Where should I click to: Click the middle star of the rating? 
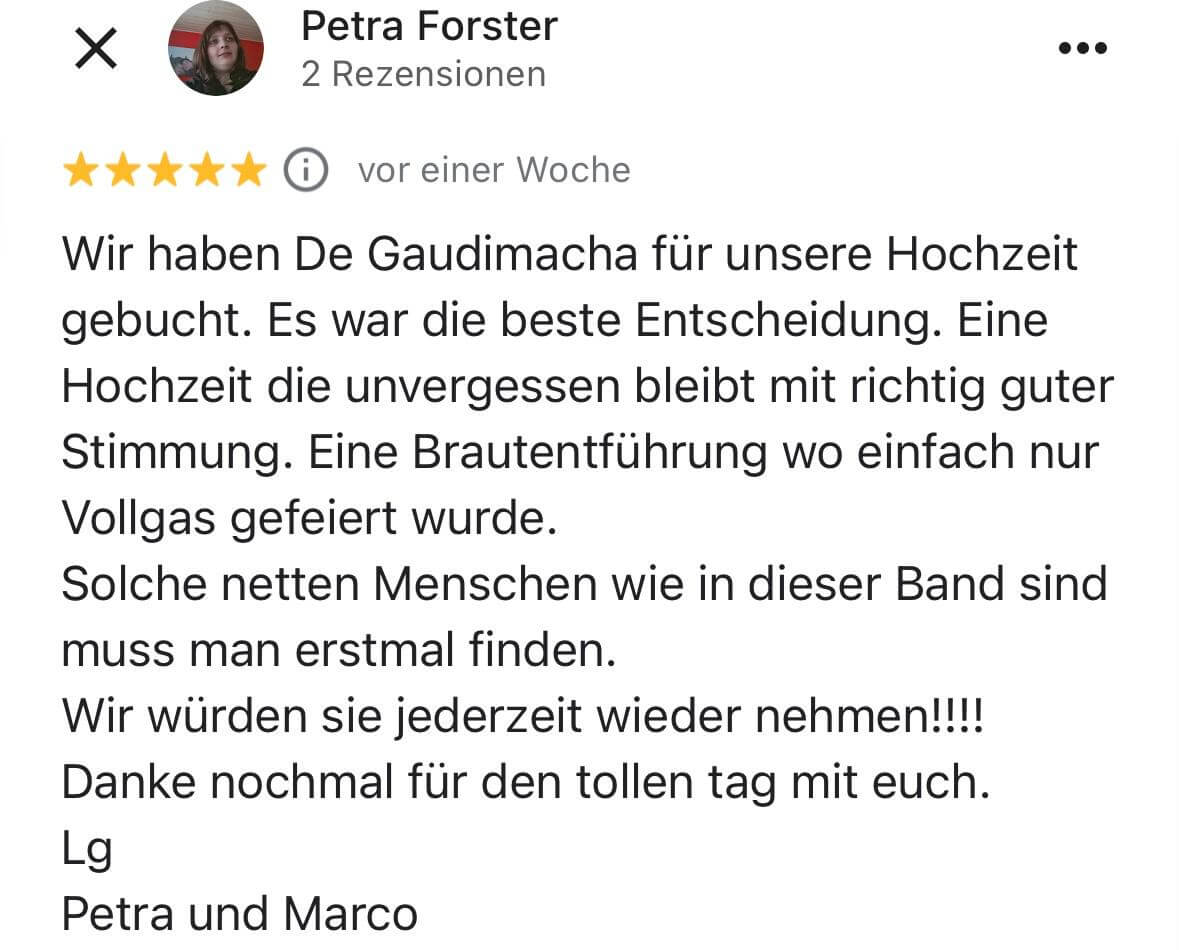pyautogui.click(x=167, y=170)
